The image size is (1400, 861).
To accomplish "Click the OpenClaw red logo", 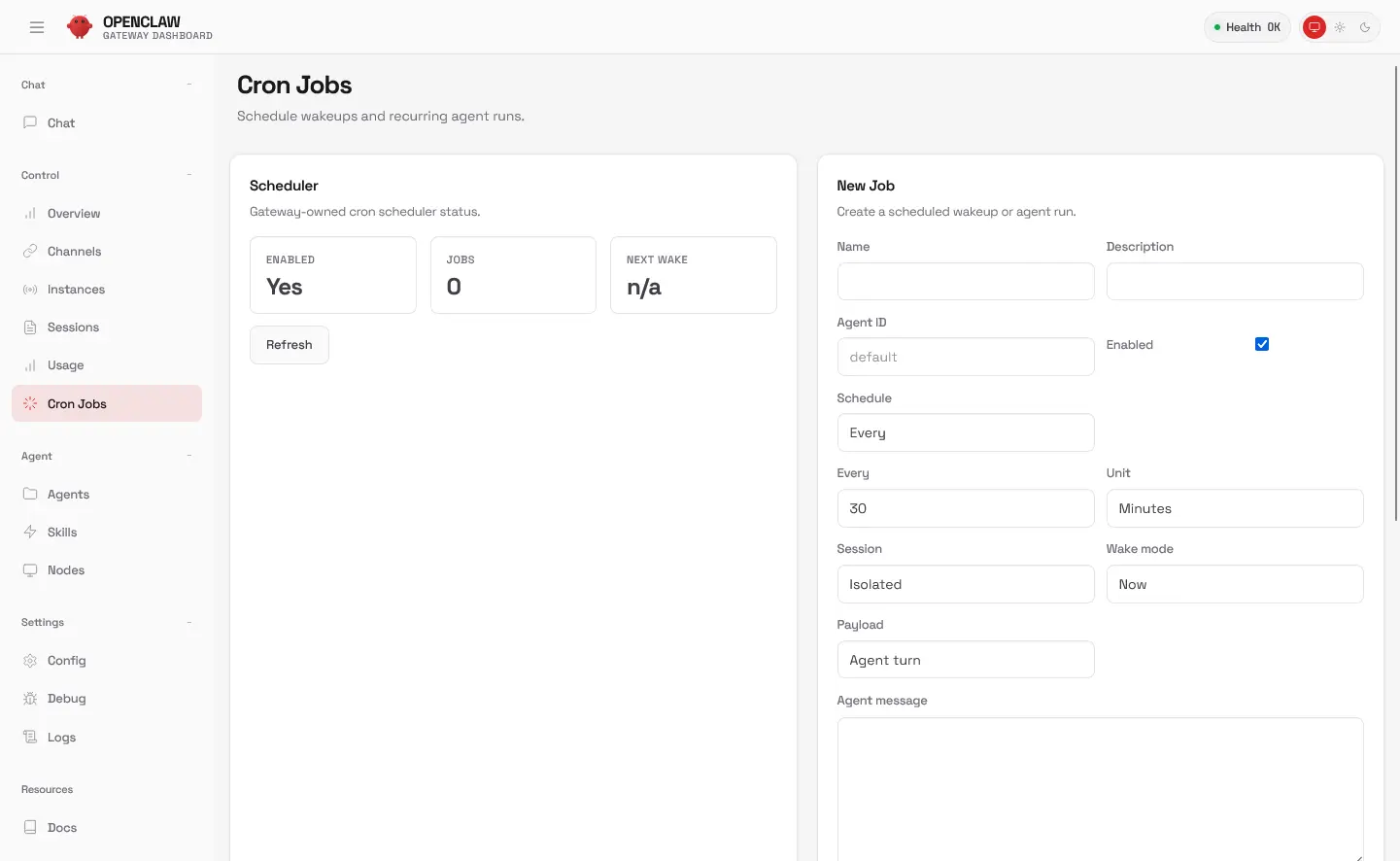I will [x=80, y=27].
